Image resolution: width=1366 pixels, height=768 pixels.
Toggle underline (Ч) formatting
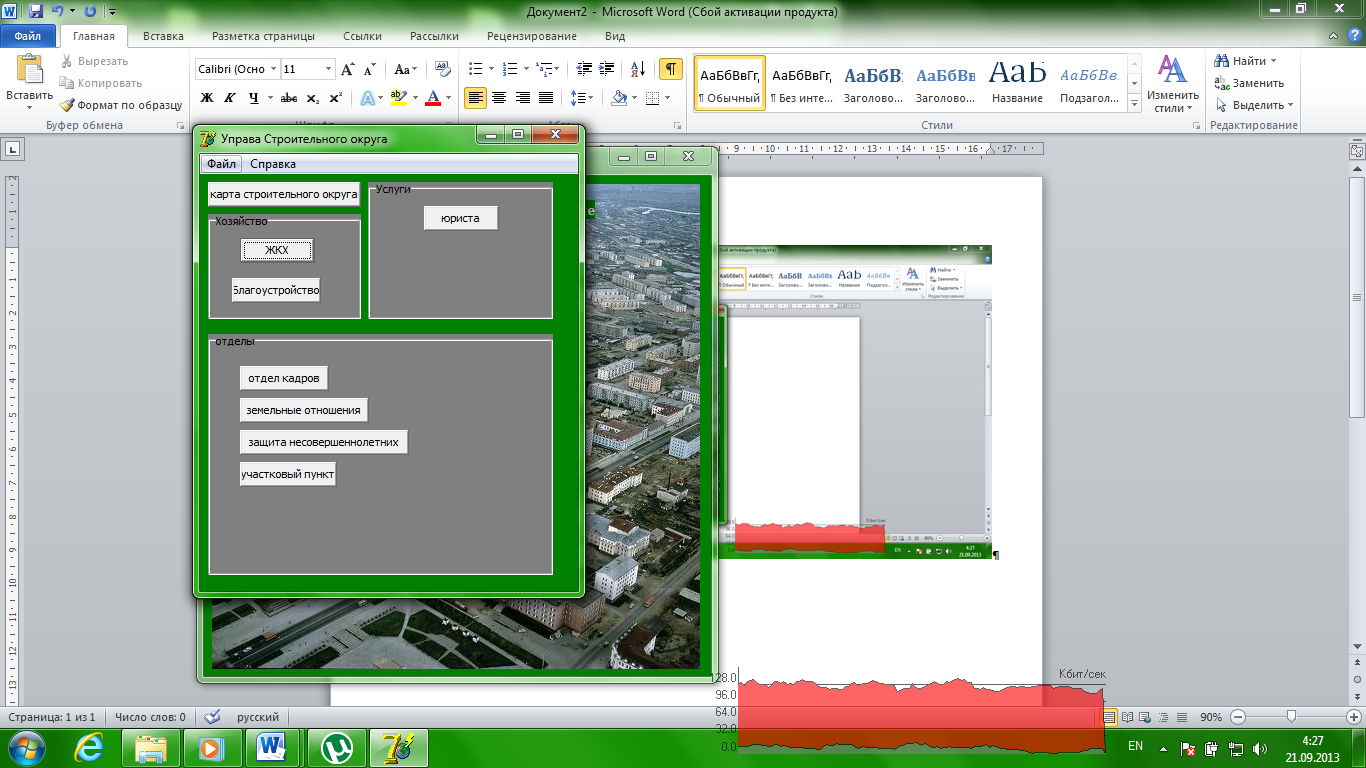(254, 98)
